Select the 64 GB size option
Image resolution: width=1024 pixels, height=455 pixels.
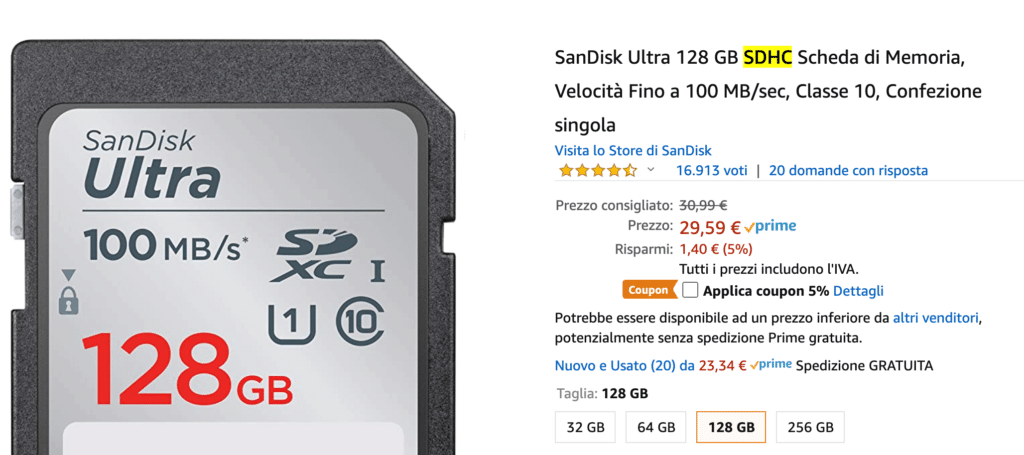point(656,428)
